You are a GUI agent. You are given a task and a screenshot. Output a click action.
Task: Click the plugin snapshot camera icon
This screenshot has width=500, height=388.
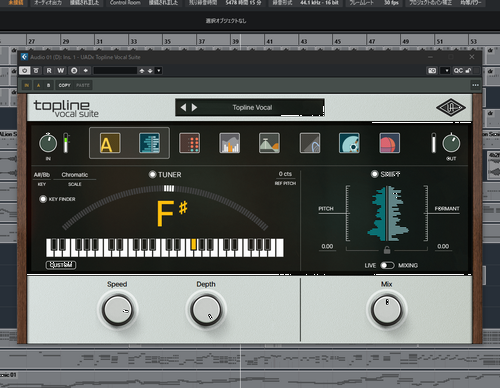click(432, 71)
